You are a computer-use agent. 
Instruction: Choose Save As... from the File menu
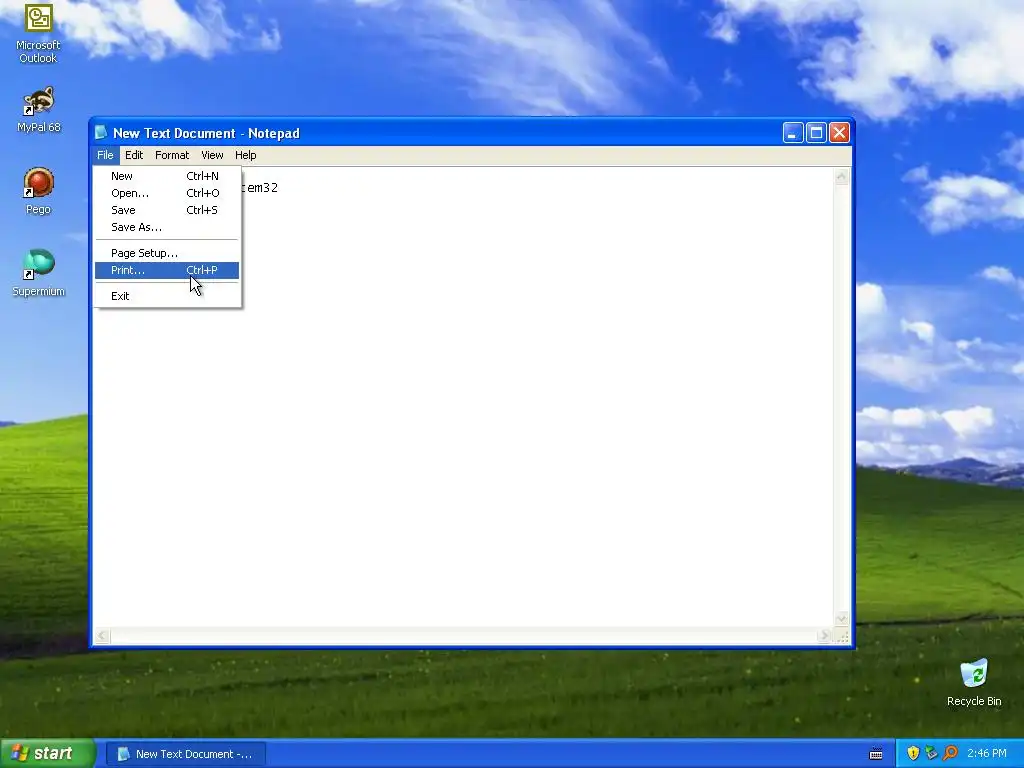(167, 227)
